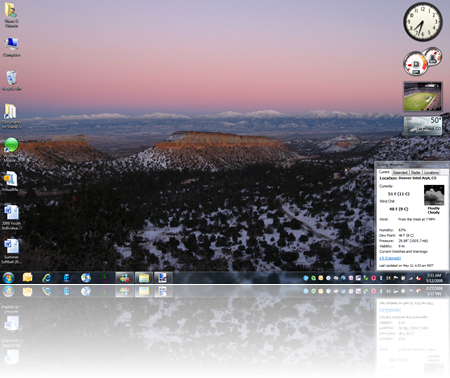
Task: Switch to the Extended tab in weather window
Action: (x=400, y=172)
